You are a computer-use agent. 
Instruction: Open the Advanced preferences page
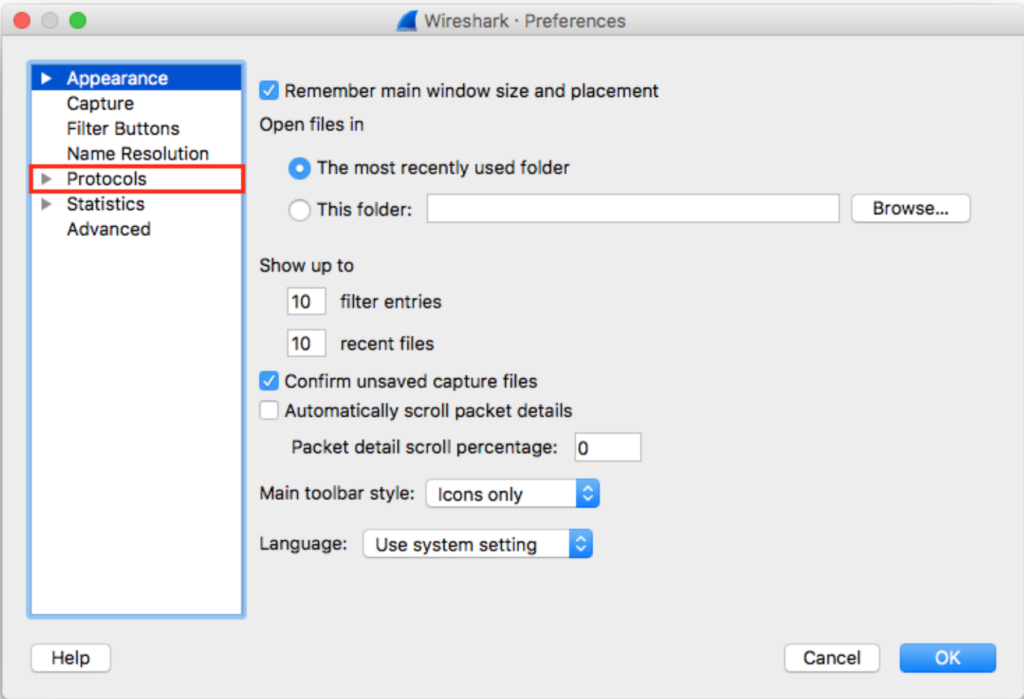click(109, 229)
